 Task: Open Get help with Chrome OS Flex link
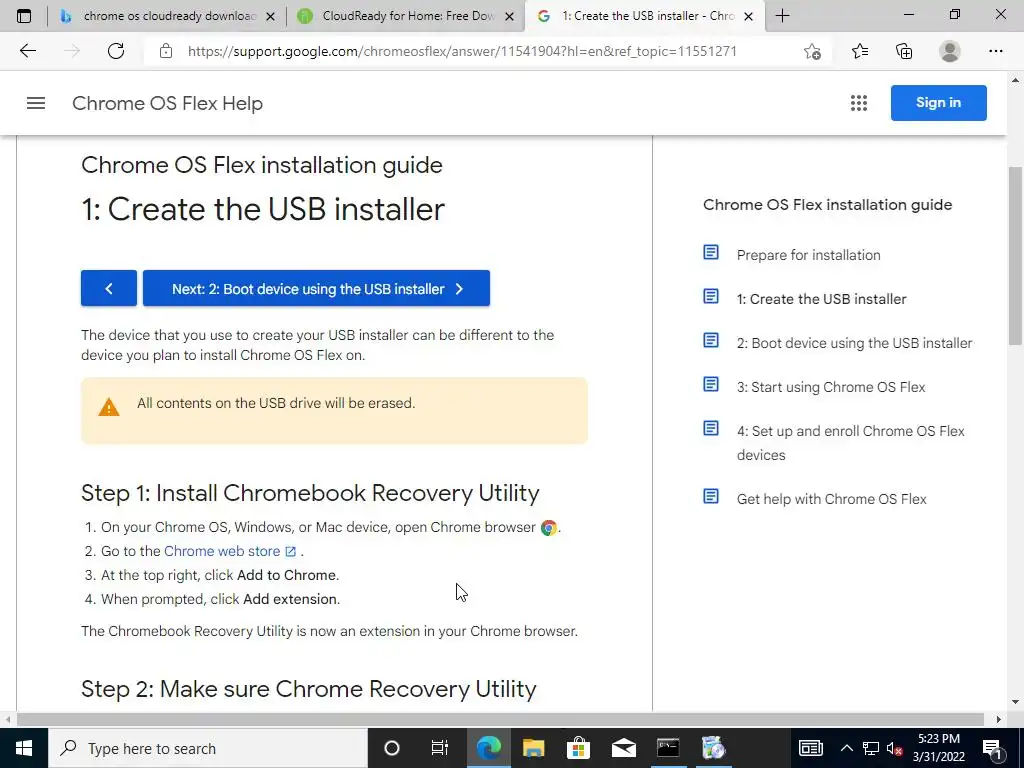click(831, 499)
